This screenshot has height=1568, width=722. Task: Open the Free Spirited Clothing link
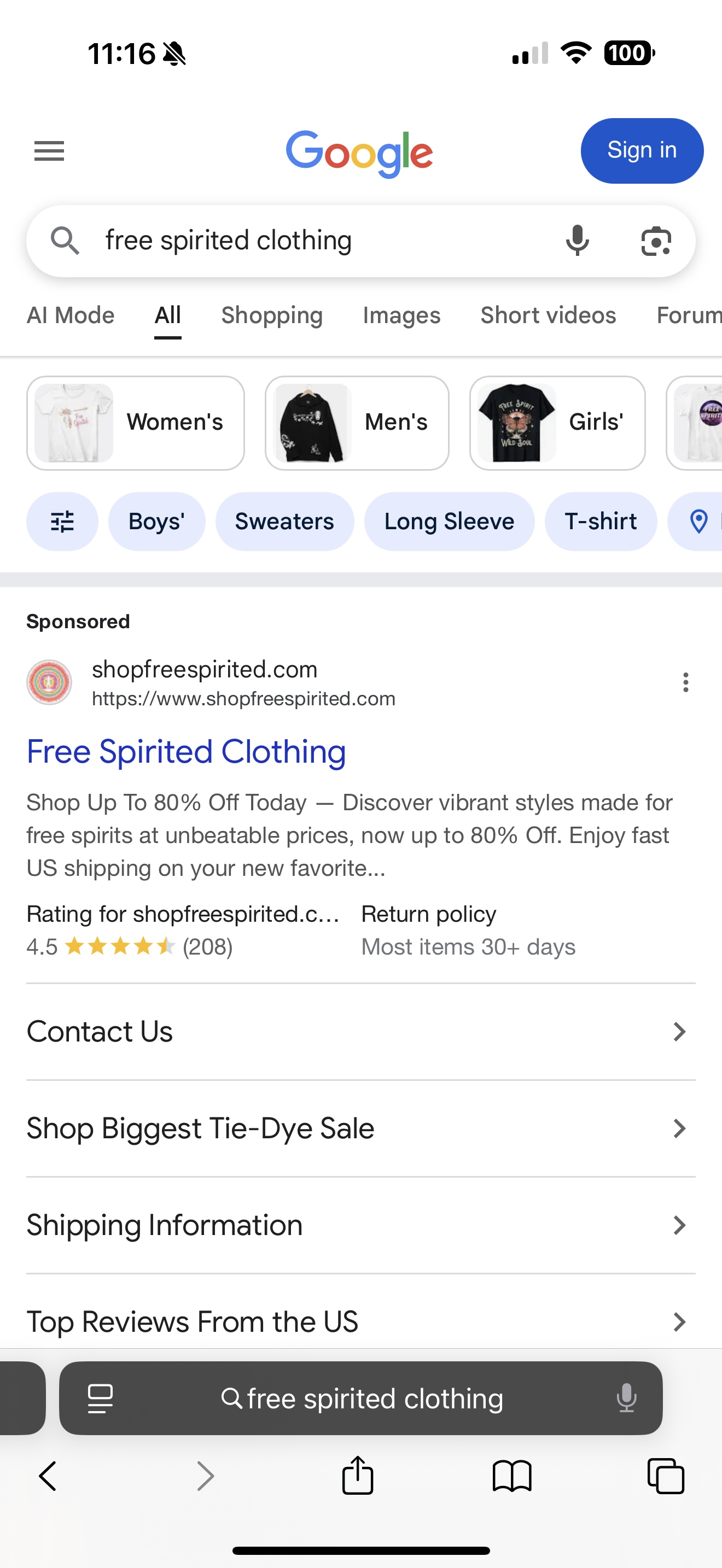pos(187,752)
